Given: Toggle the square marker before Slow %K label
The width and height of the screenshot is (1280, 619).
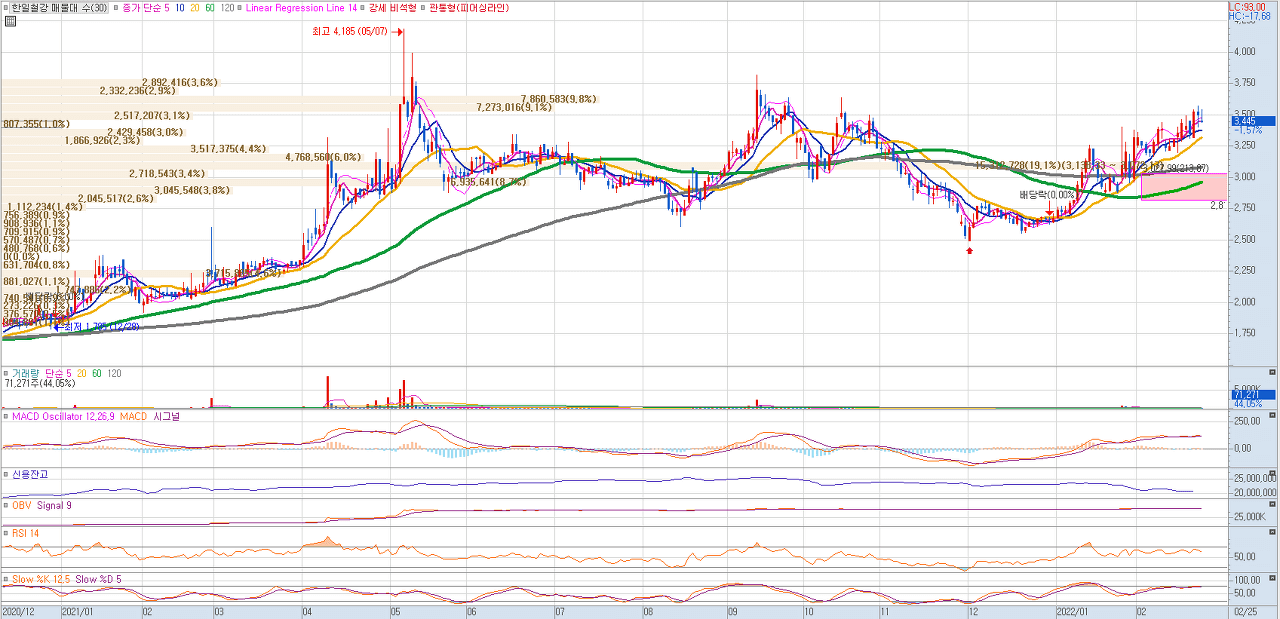Looking at the screenshot, I should 6,579.
